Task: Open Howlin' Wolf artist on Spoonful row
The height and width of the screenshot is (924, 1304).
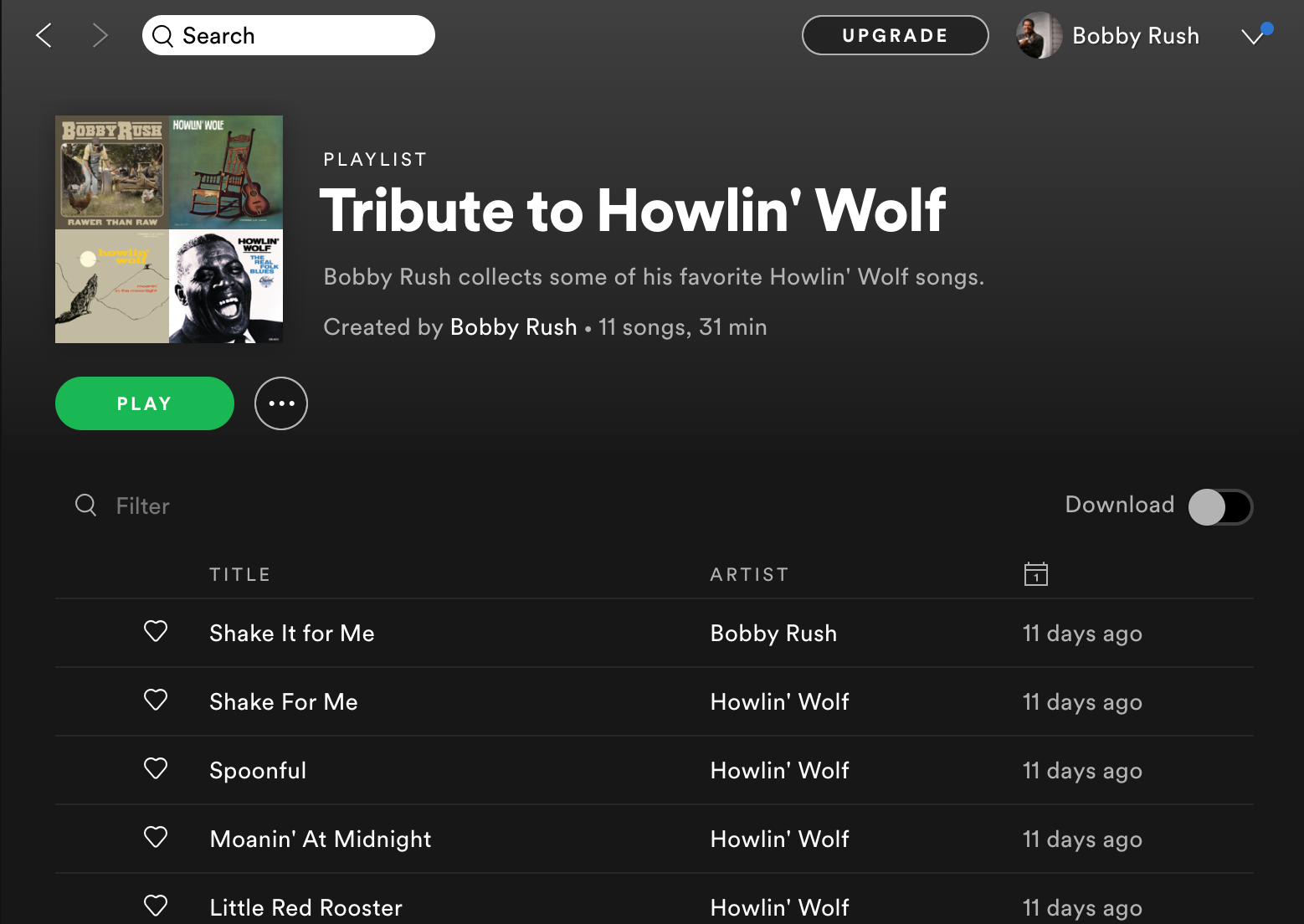Action: [x=780, y=770]
